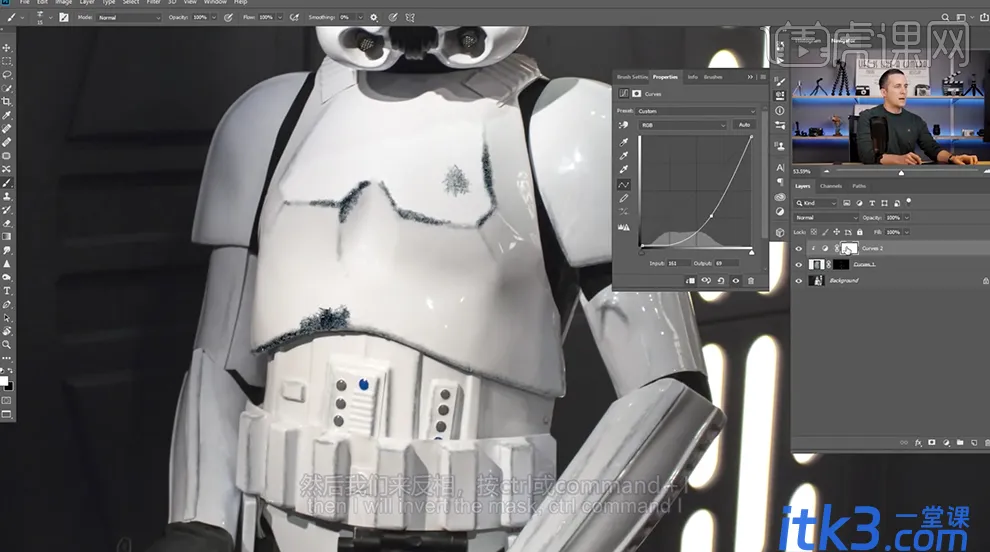Screen dimensions: 990x552
Task: Select draw-to-modify curve pencil
Action: click(x=624, y=198)
